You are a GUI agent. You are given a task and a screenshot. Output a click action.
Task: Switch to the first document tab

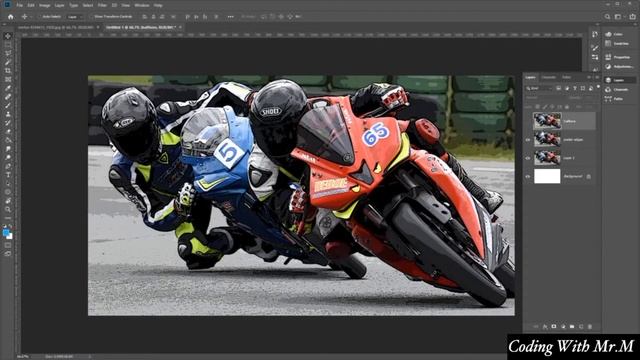click(56, 27)
